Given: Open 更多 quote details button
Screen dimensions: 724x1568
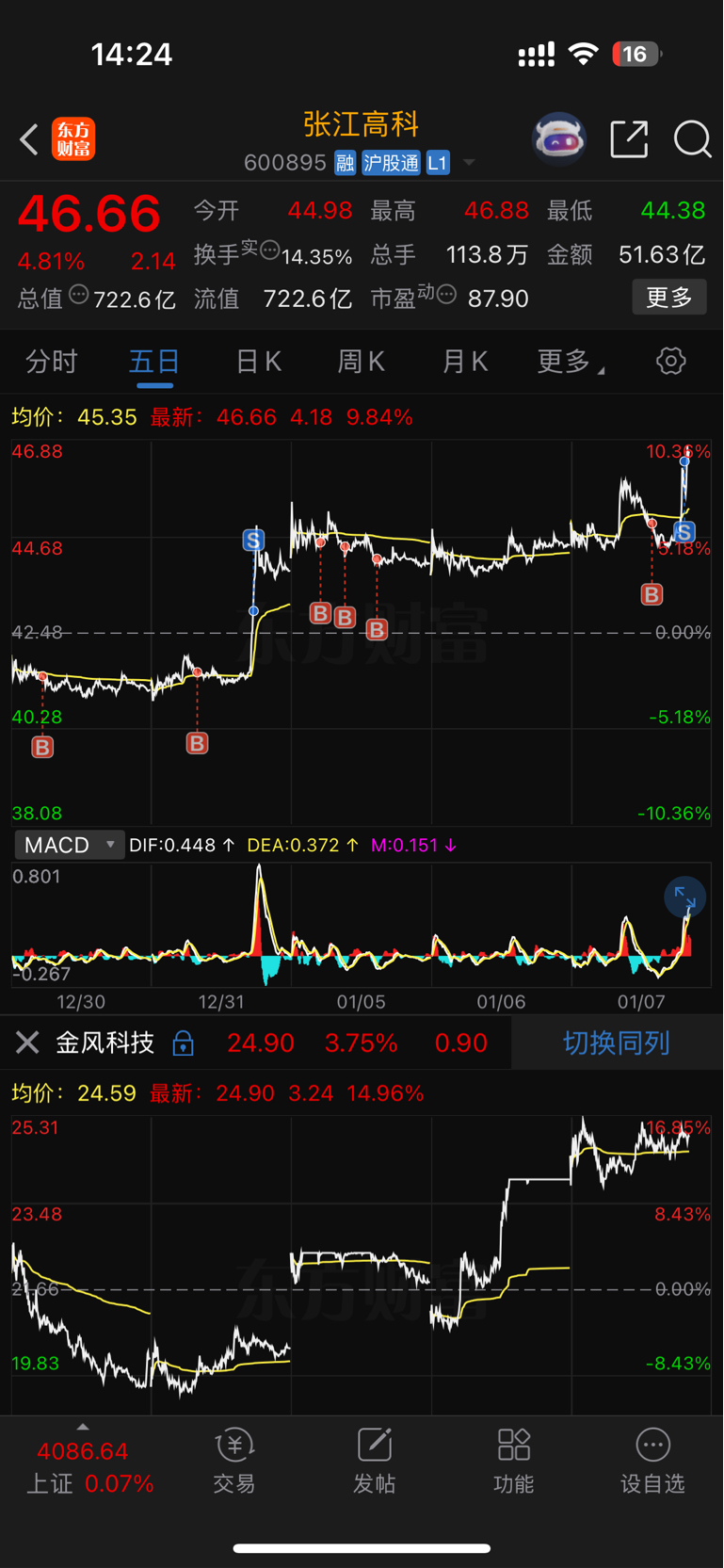Looking at the screenshot, I should coord(668,298).
